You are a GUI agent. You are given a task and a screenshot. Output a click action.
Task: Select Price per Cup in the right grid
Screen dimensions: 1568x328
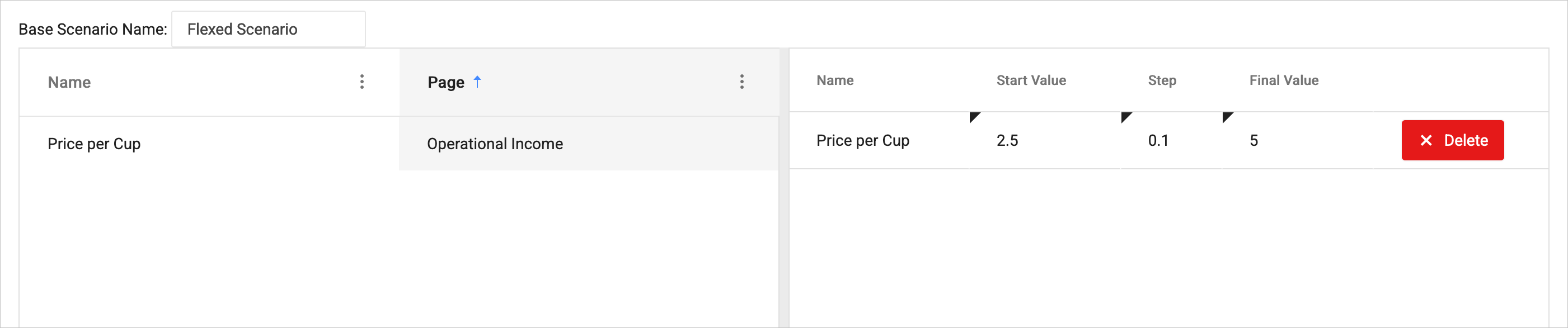point(862,141)
